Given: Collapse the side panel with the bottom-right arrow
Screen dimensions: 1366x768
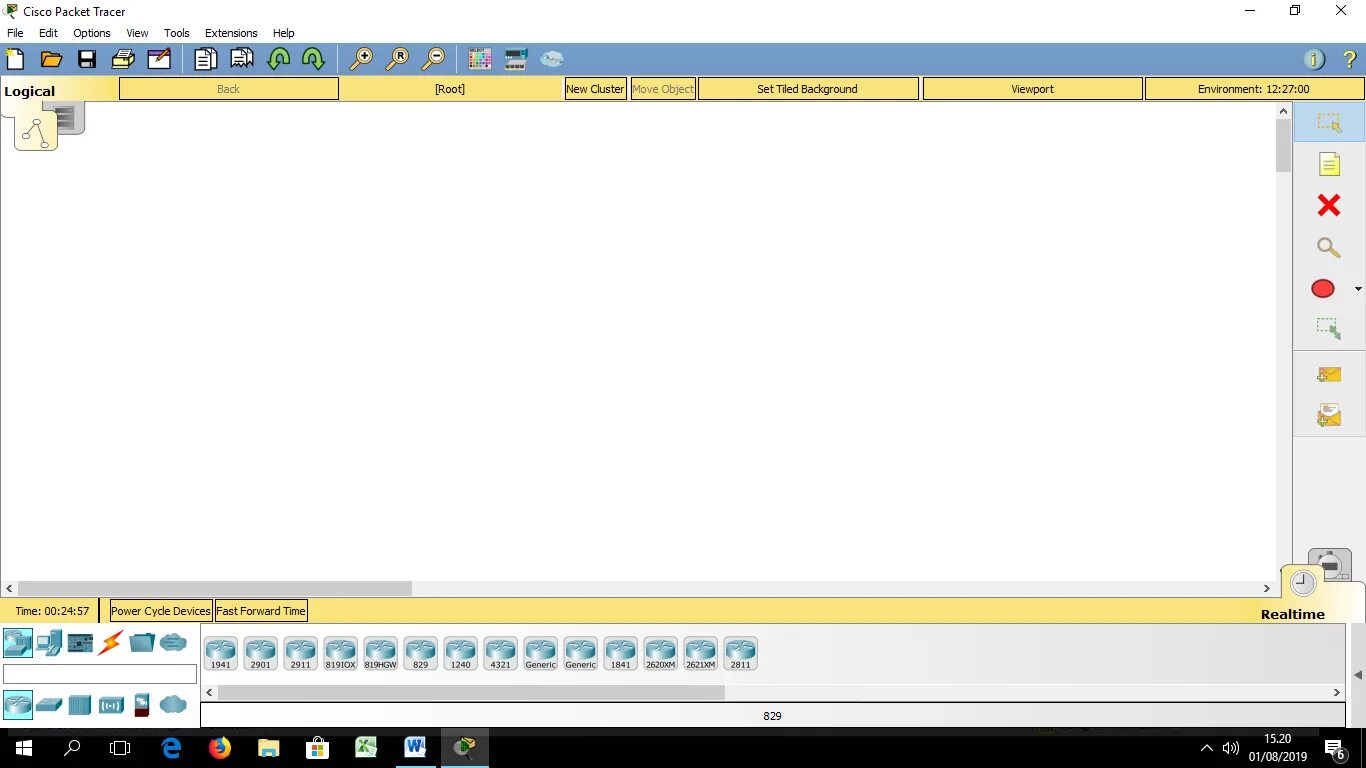Looking at the screenshot, I should point(1358,675).
